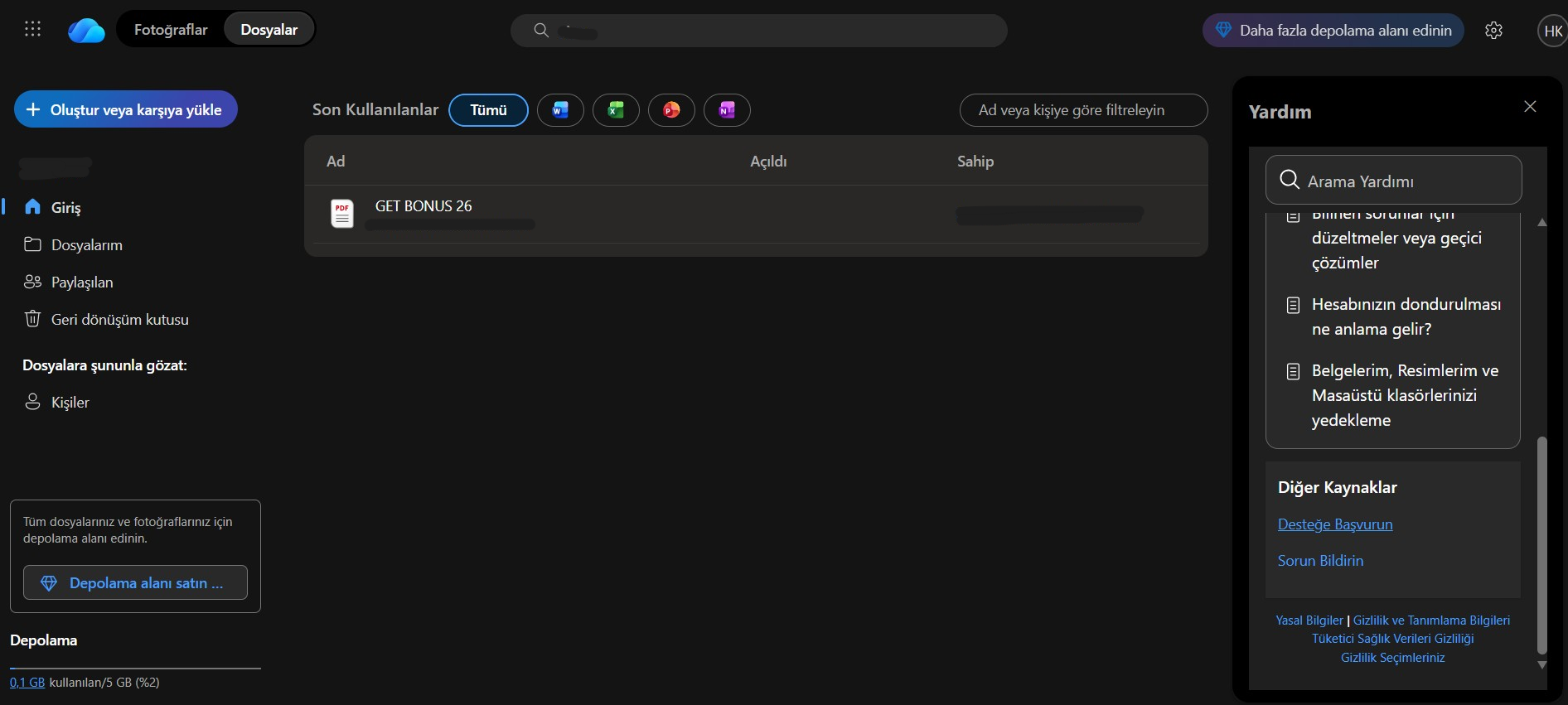Switch to the Fotoğraflar tab
This screenshot has width=1568, height=705.
171,30
